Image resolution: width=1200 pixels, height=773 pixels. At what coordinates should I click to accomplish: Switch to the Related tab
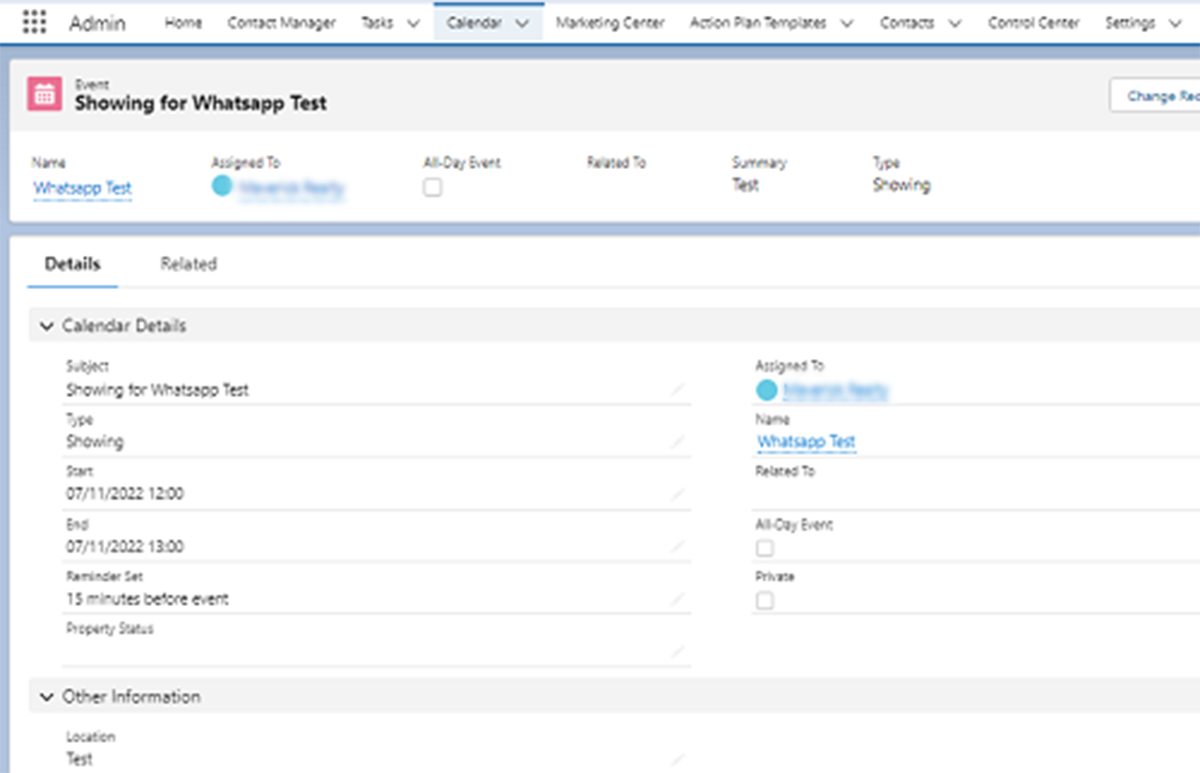point(188,264)
